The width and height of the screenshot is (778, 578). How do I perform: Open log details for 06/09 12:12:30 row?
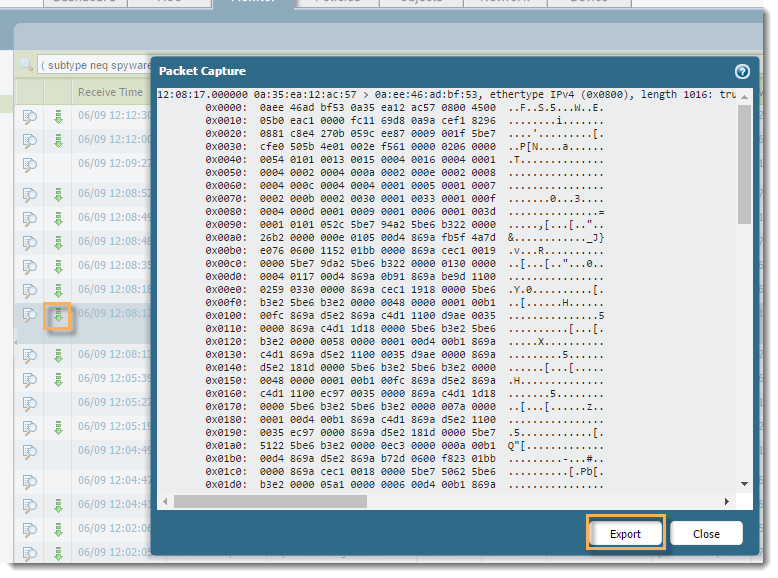[x=29, y=117]
